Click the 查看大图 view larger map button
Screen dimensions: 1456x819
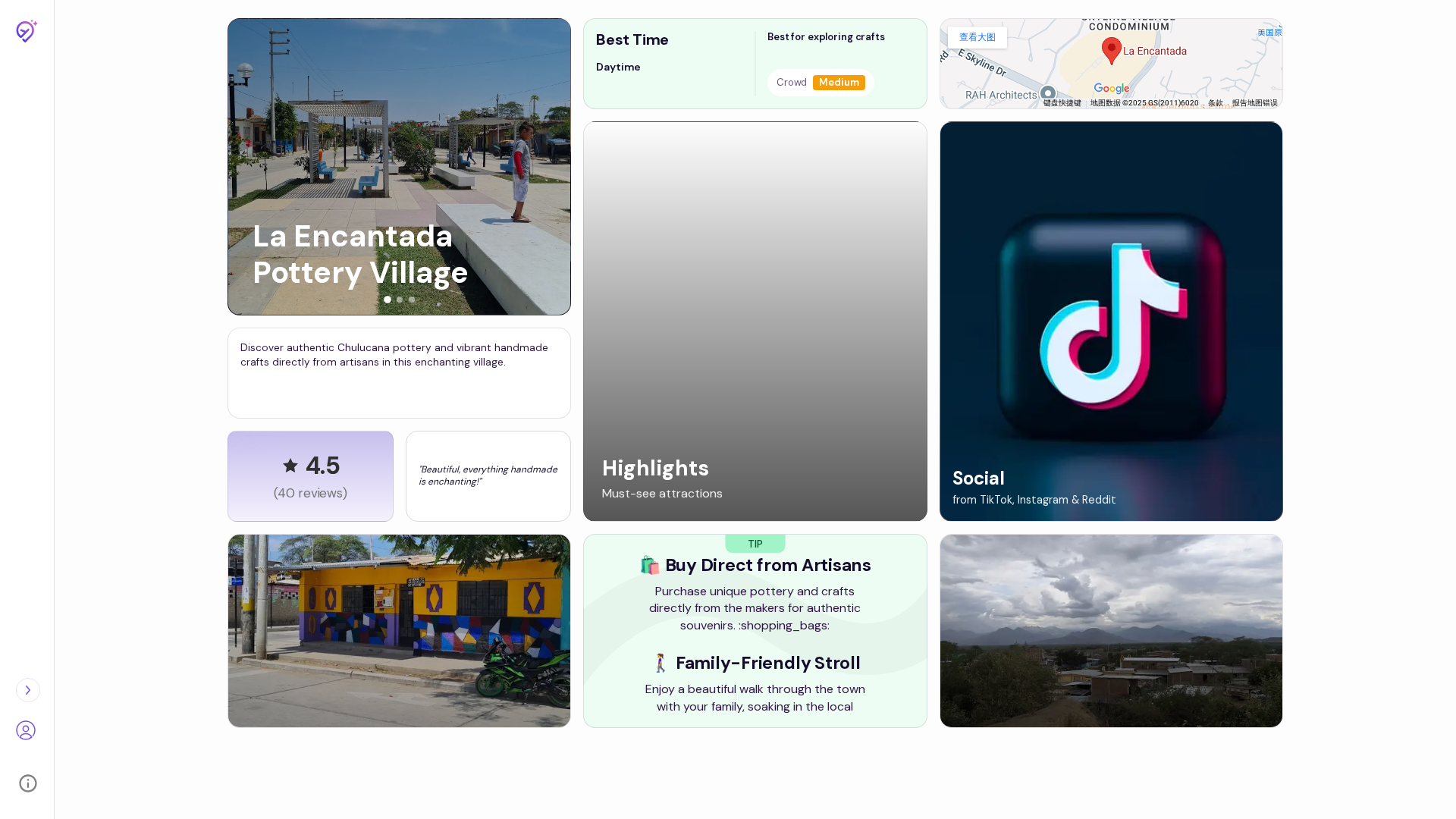click(x=977, y=37)
